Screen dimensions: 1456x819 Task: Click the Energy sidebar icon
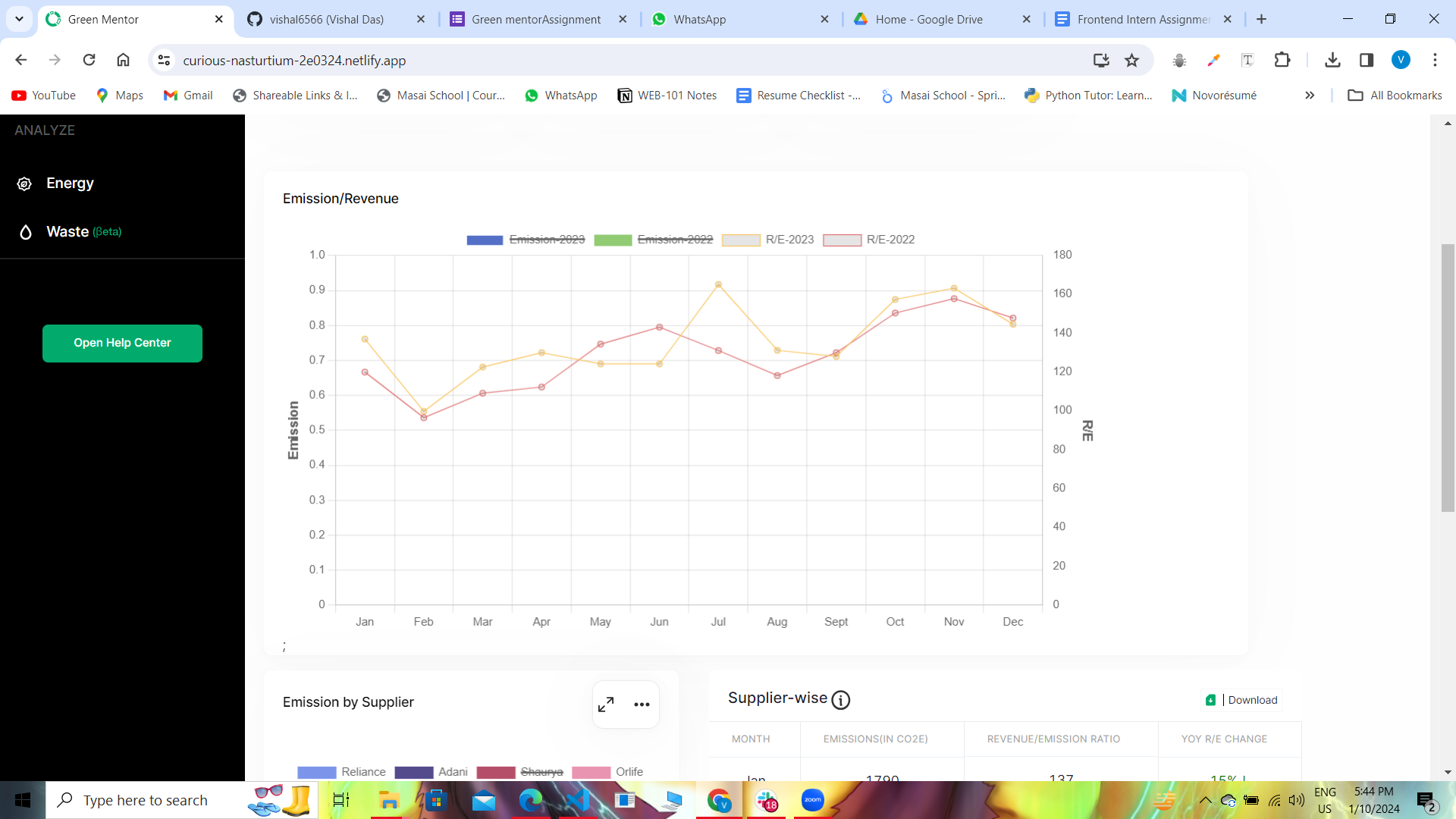click(x=25, y=182)
